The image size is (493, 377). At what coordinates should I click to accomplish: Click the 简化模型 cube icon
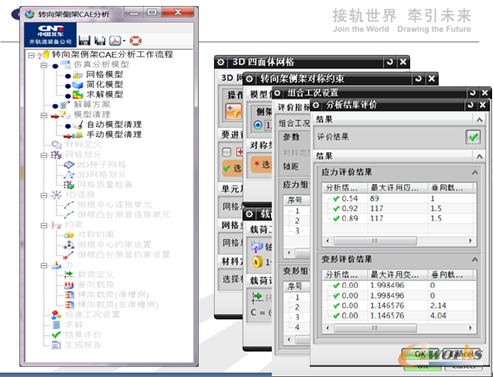pos(78,85)
